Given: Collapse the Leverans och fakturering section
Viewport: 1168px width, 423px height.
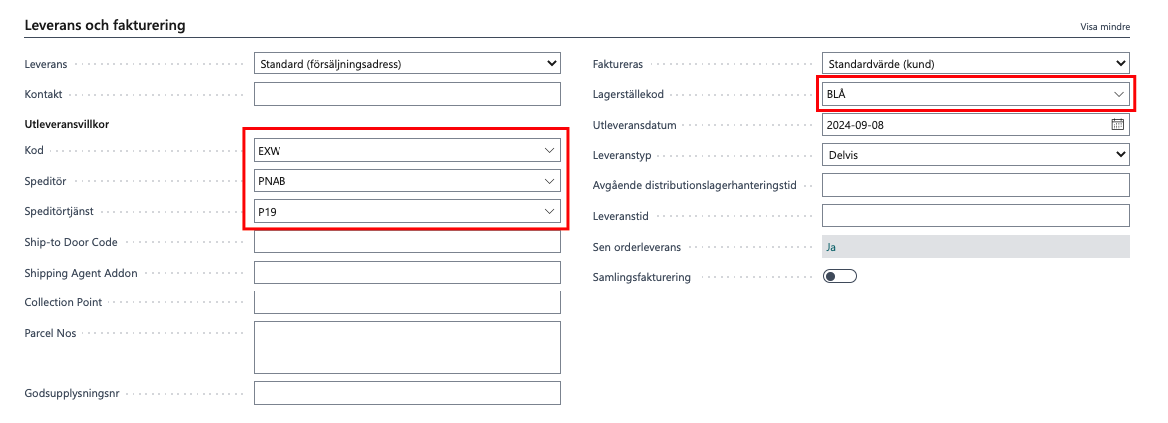Looking at the screenshot, I should click(105, 25).
